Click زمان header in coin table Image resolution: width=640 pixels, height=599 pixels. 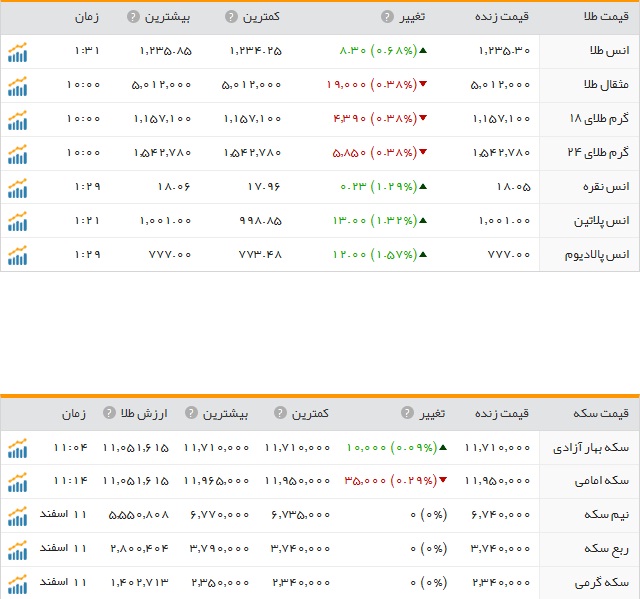click(74, 413)
